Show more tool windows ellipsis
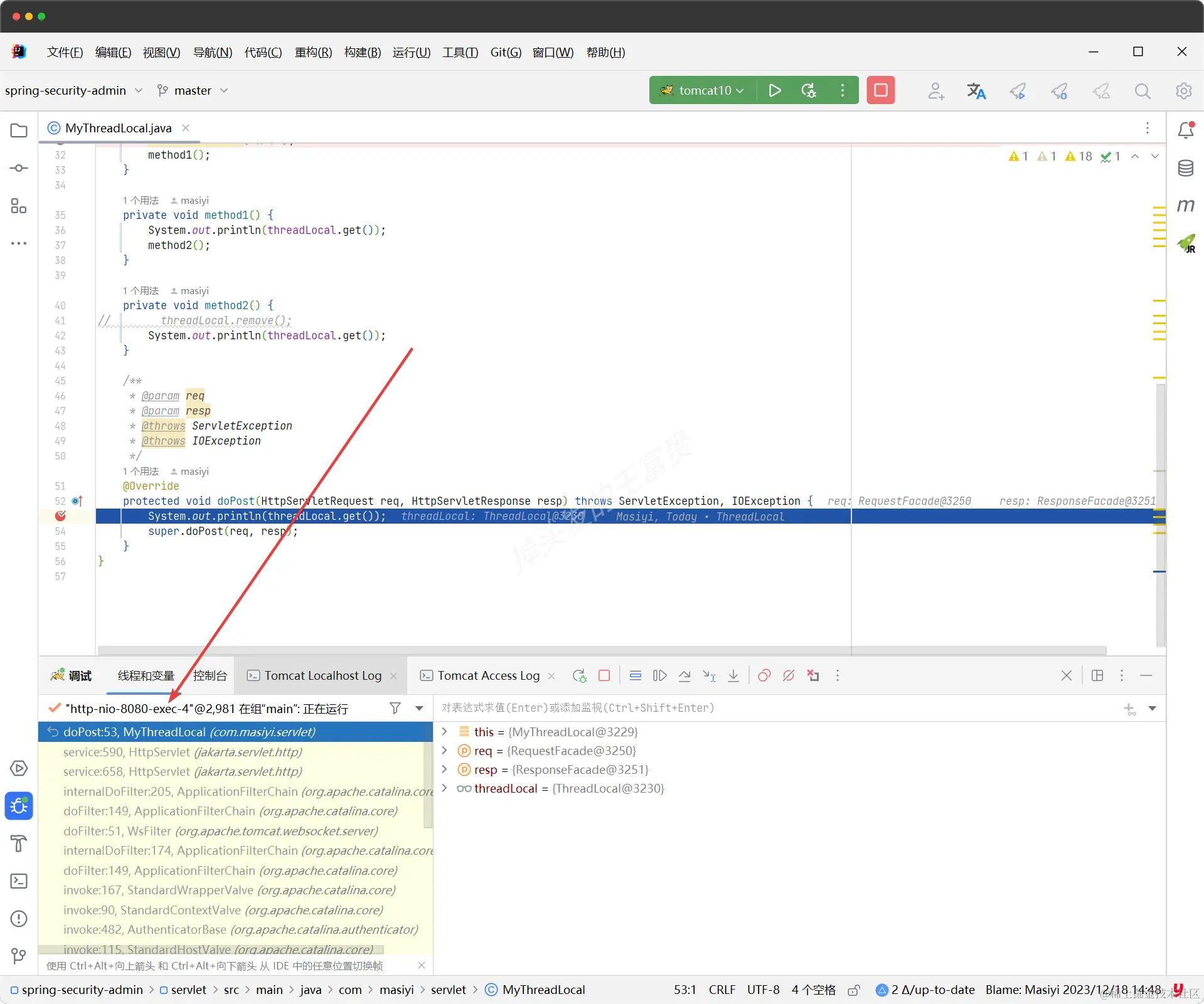This screenshot has height=1004, width=1204. point(19,243)
